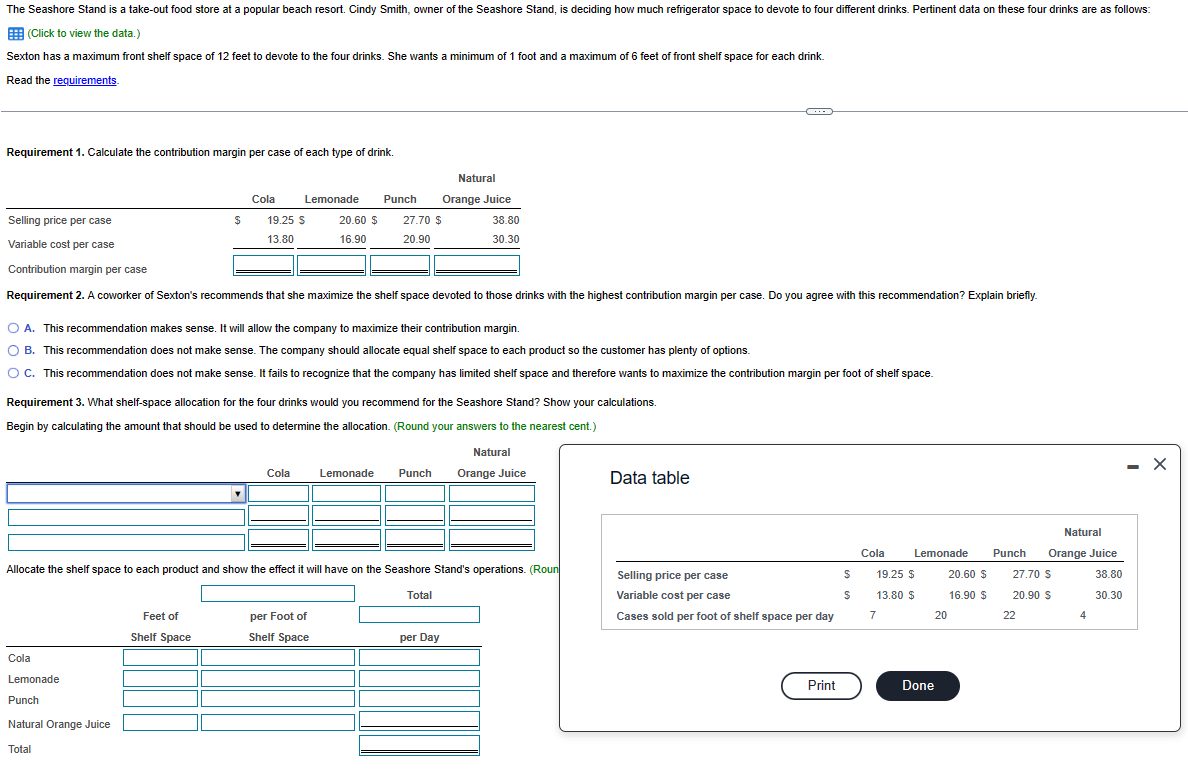Open the allocation basis dropdown in Requirement 3

pos(238,493)
